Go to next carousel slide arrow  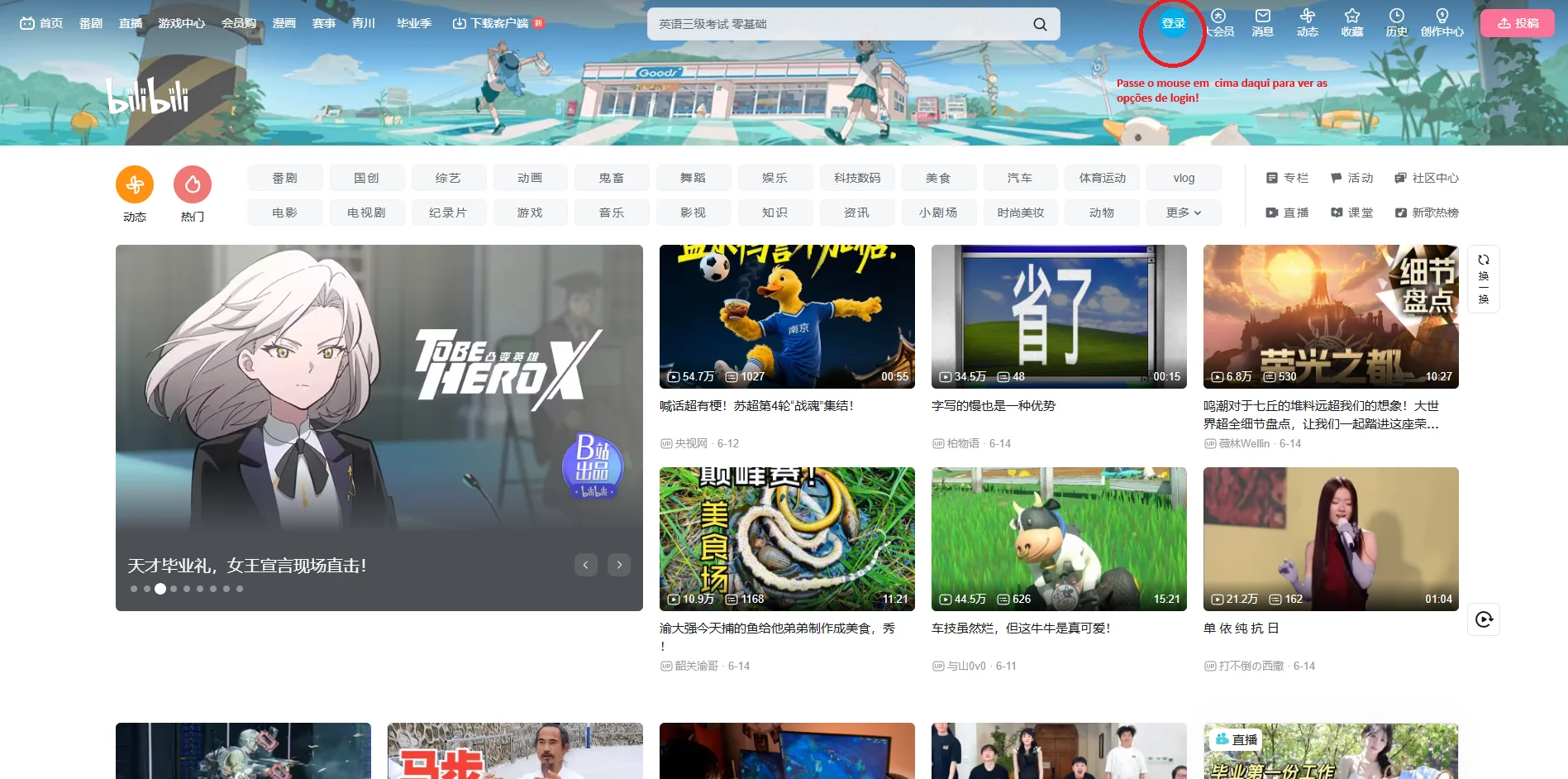[x=619, y=565]
